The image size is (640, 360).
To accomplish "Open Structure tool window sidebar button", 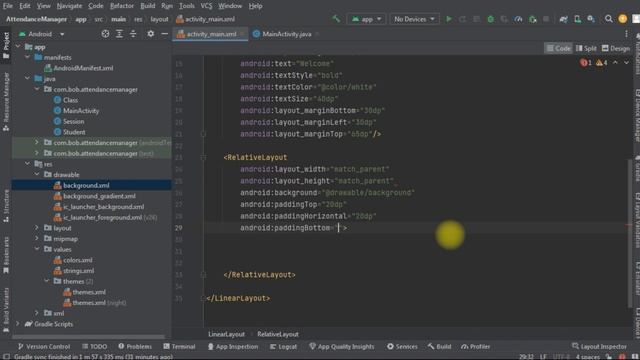I will (x=6, y=206).
